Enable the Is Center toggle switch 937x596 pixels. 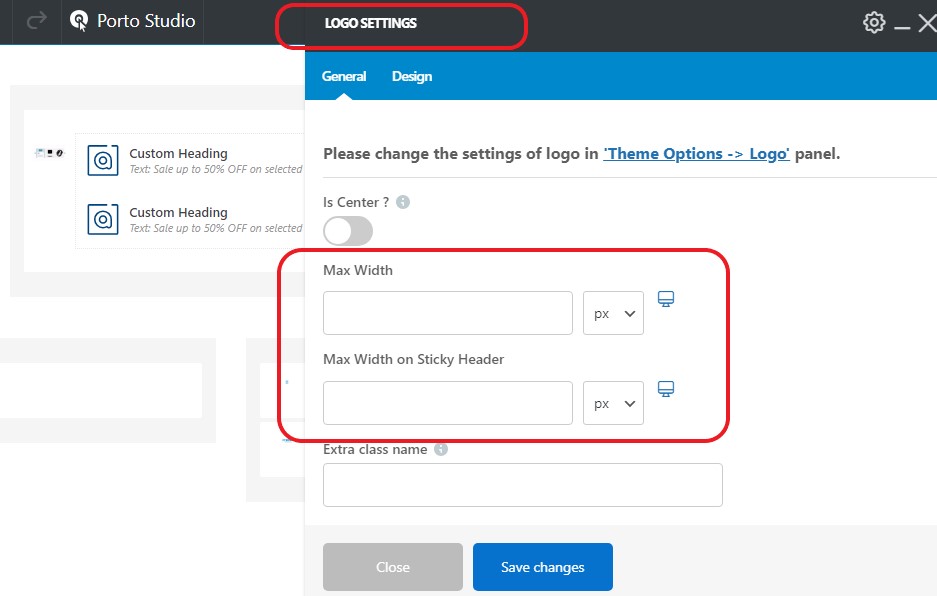(348, 231)
